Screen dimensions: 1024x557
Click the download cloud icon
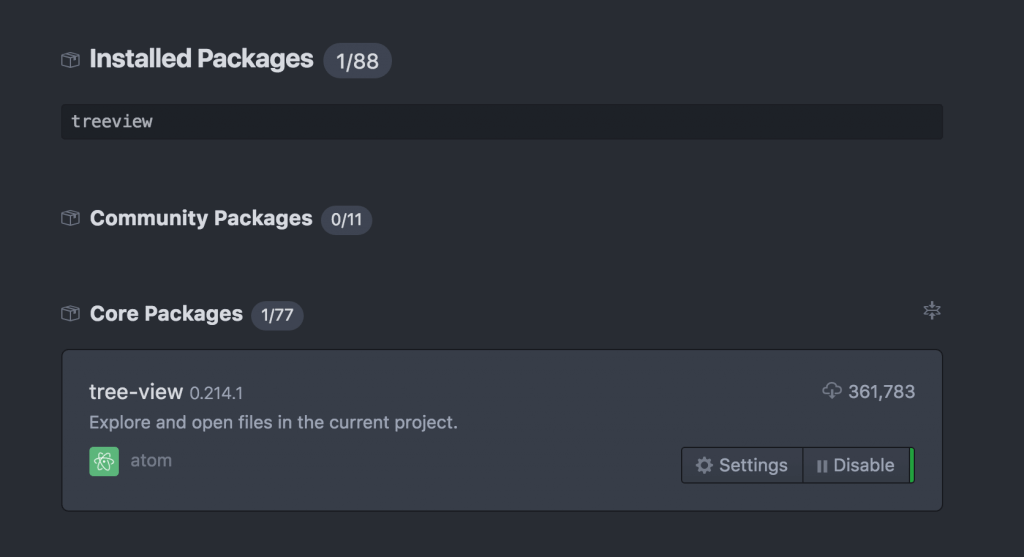click(832, 390)
